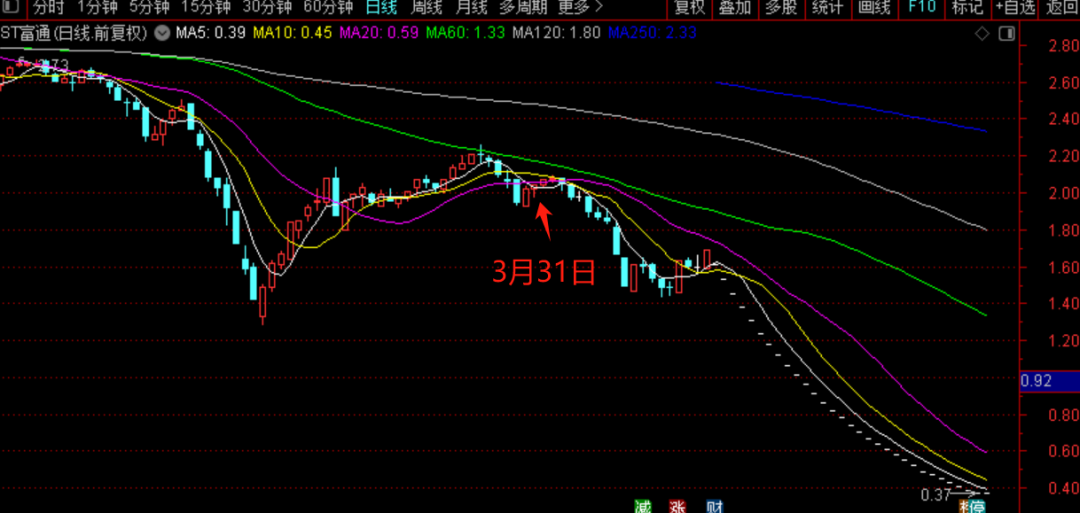Screen dimensions: 1080x513
Task: Enable the 画线 drawing tool
Action: click(874, 8)
